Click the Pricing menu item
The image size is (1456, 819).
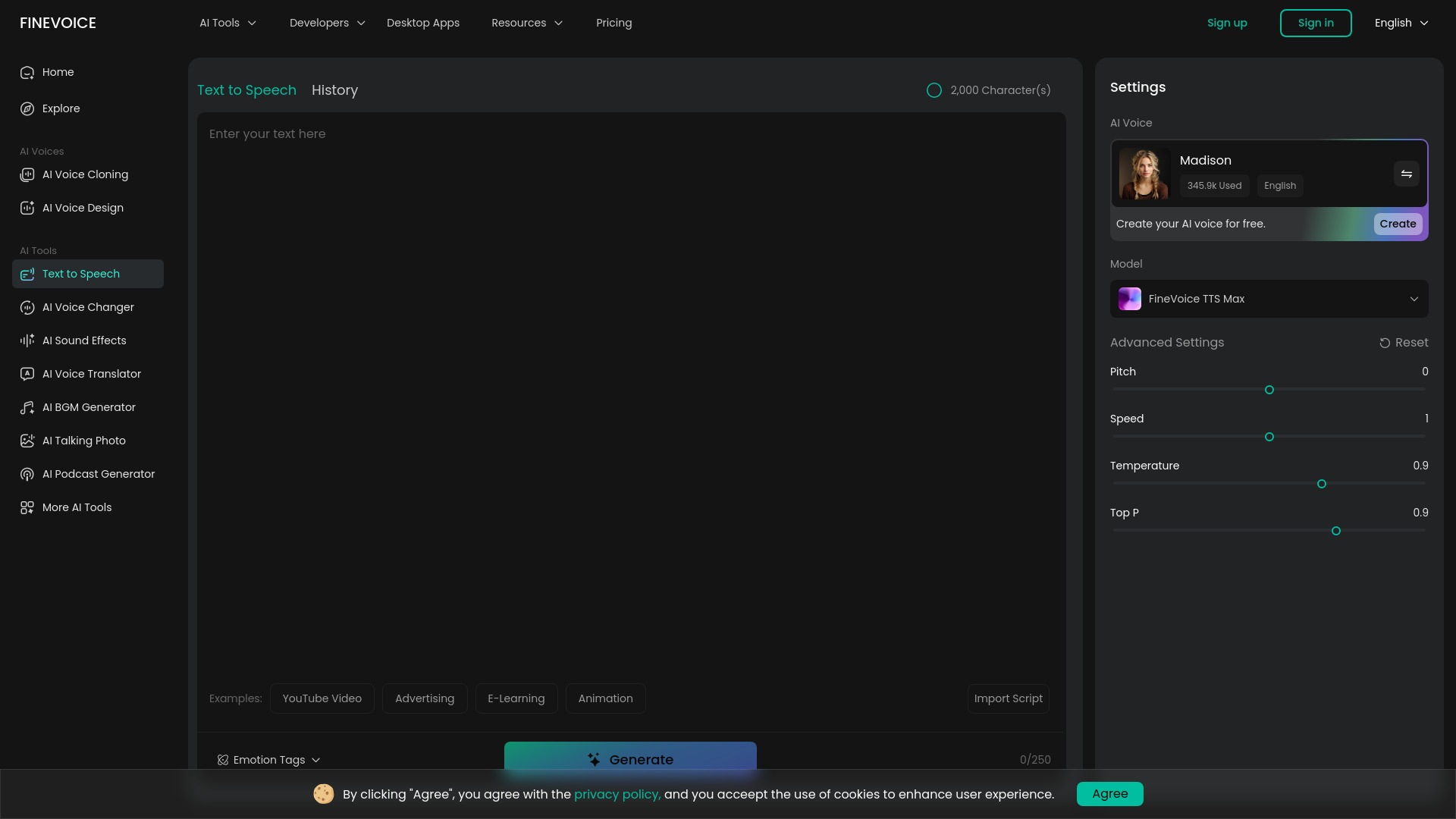[613, 23]
